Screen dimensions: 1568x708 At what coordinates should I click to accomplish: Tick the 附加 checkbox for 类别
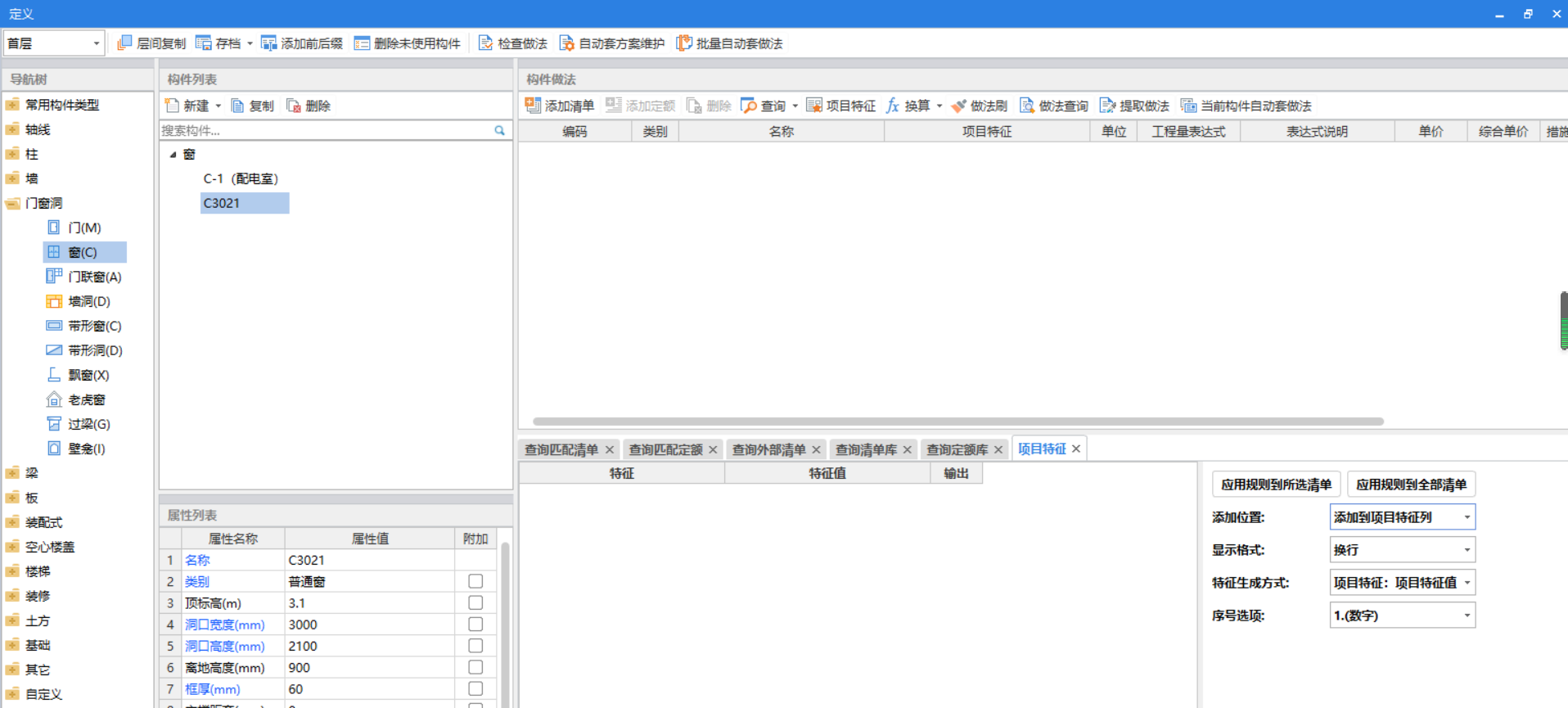(475, 581)
